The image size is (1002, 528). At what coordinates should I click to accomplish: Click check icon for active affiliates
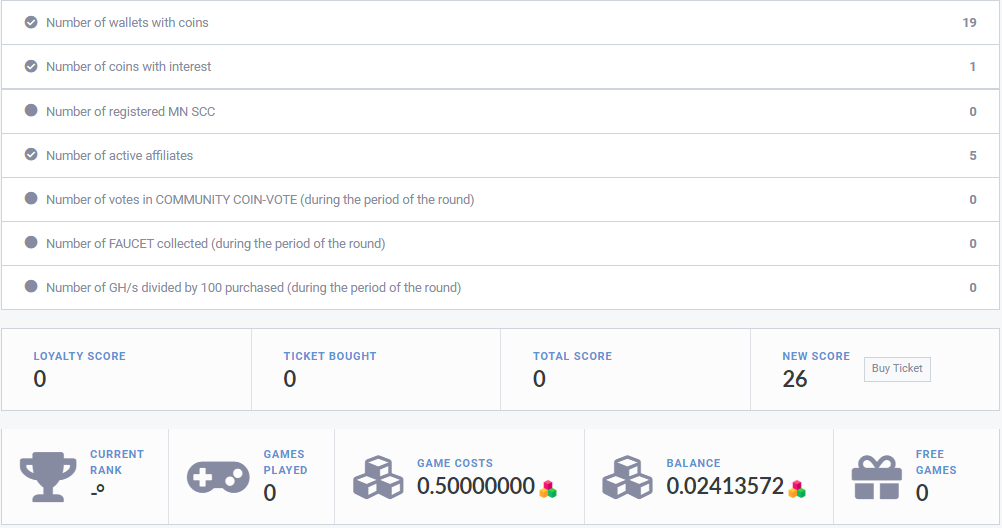31,155
